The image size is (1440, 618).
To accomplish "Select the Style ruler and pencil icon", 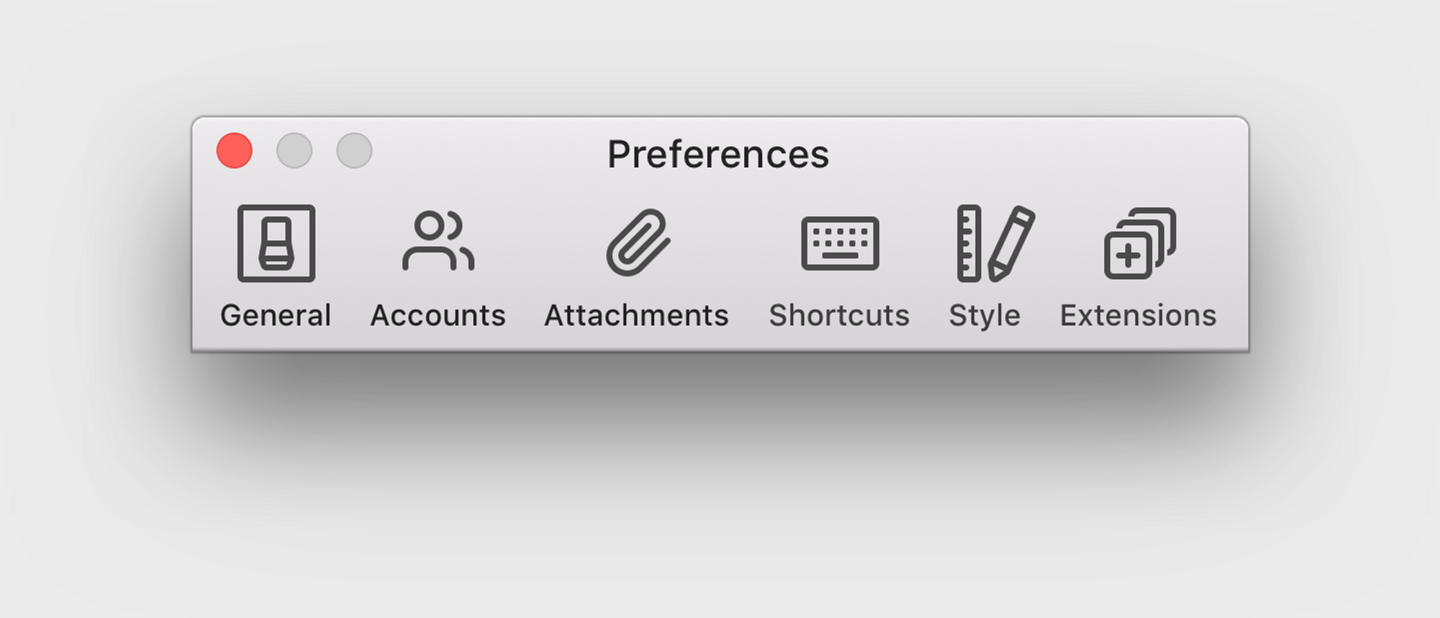I will [x=996, y=243].
